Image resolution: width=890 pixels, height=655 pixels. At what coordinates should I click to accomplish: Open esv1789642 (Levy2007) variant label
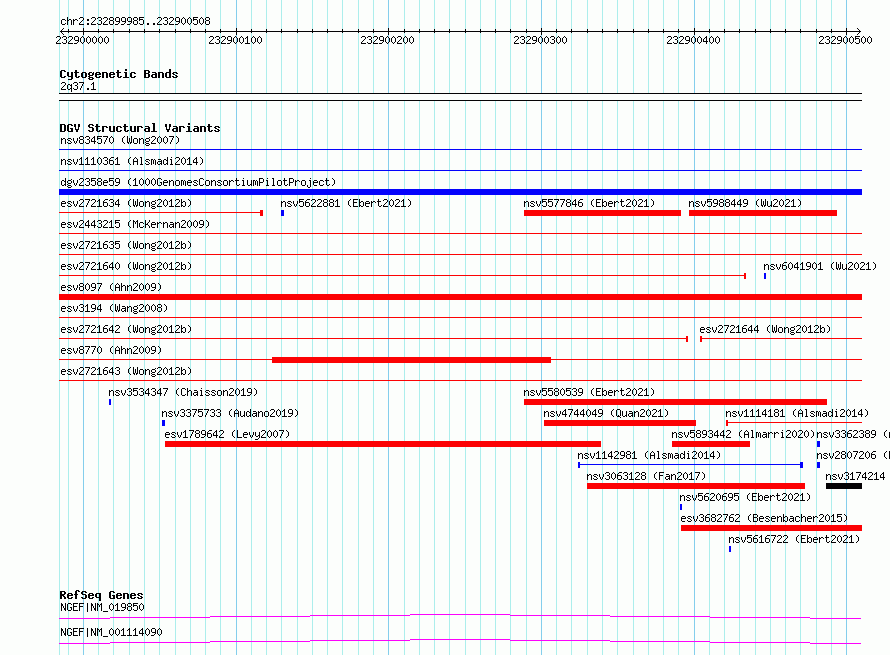coord(227,434)
